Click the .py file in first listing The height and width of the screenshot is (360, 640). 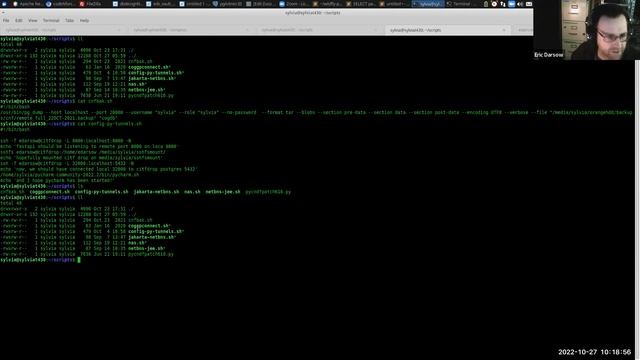coord(151,96)
